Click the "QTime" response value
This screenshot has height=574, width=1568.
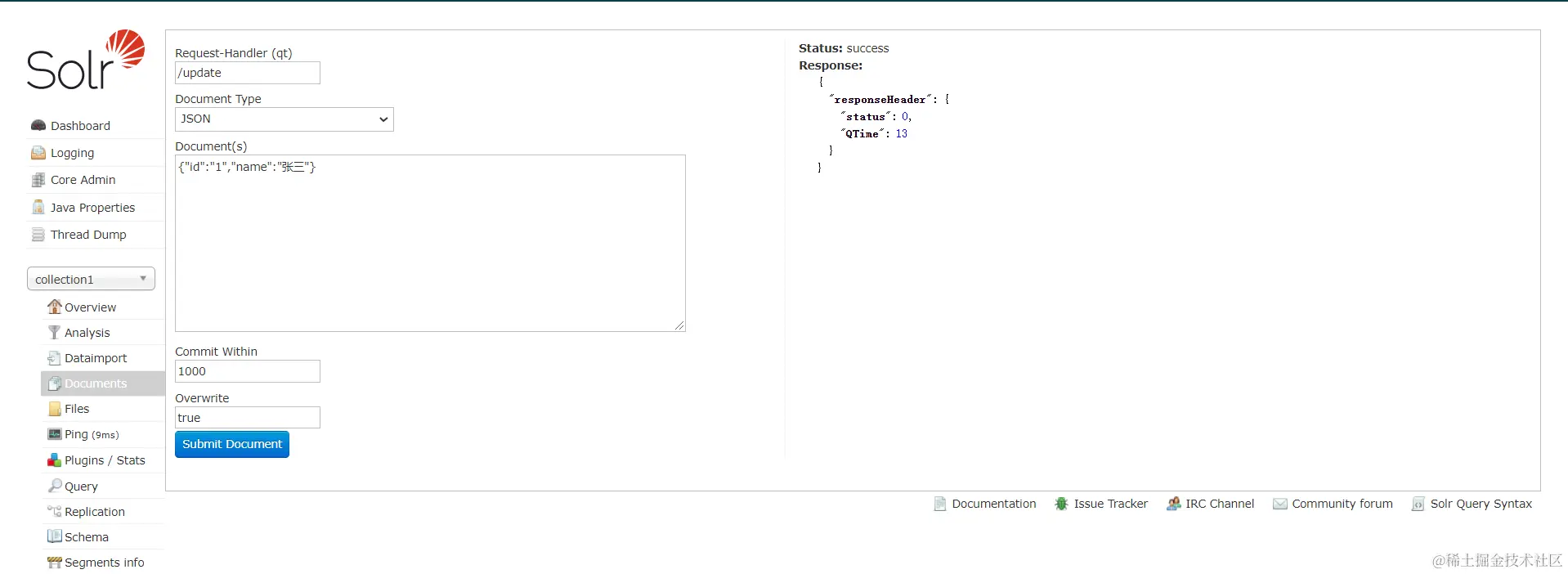[901, 133]
